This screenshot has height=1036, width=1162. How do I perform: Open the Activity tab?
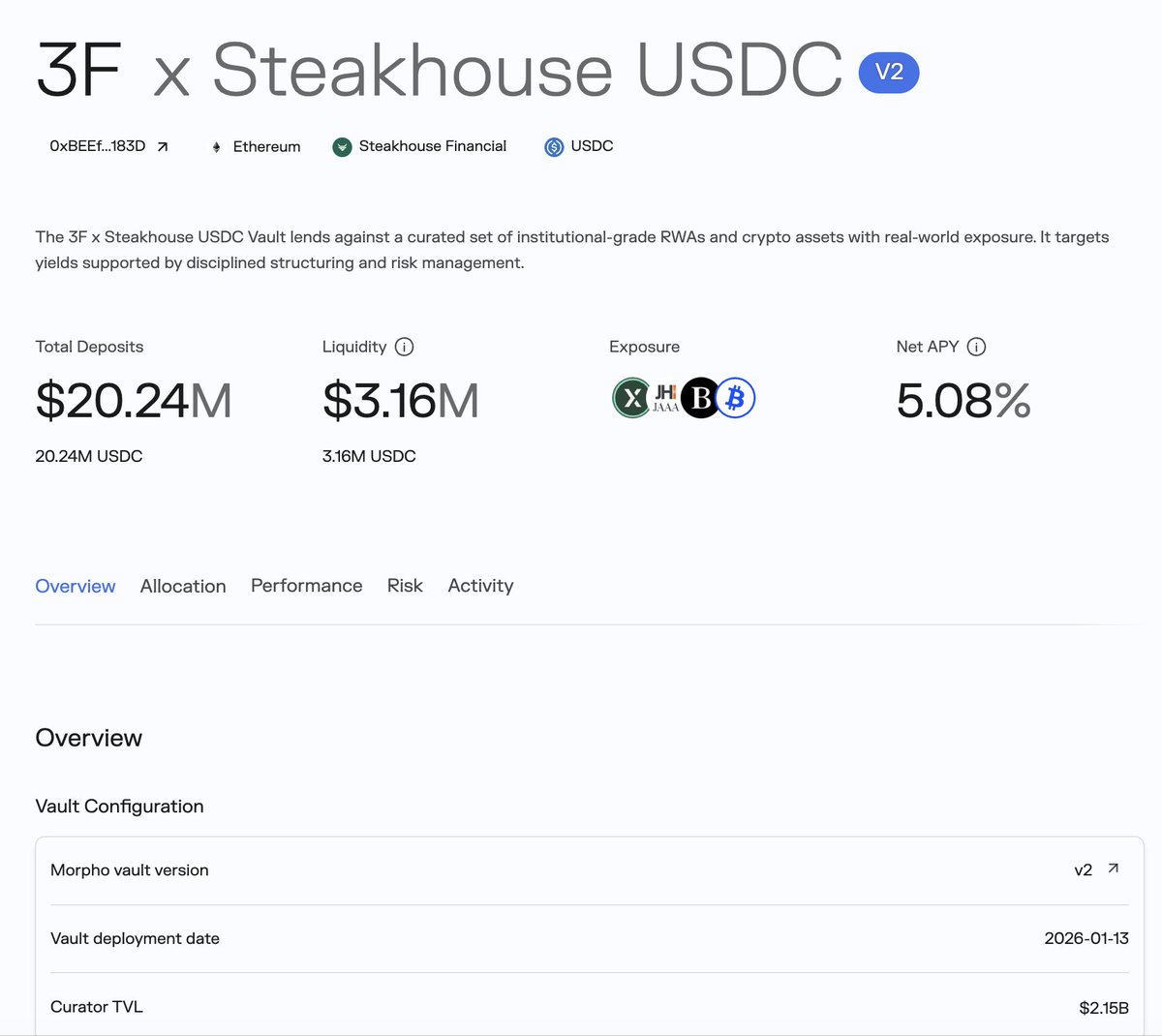[x=480, y=586]
